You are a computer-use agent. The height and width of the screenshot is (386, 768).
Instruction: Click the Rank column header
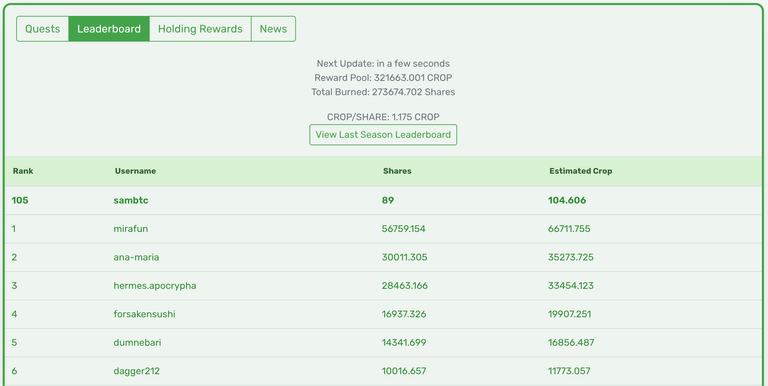[x=23, y=171]
